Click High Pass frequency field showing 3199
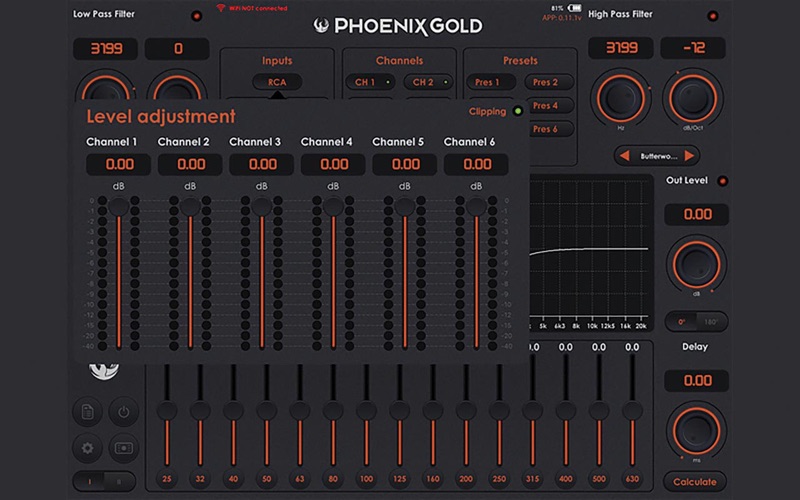Image resolution: width=800 pixels, height=500 pixels. pos(621,48)
